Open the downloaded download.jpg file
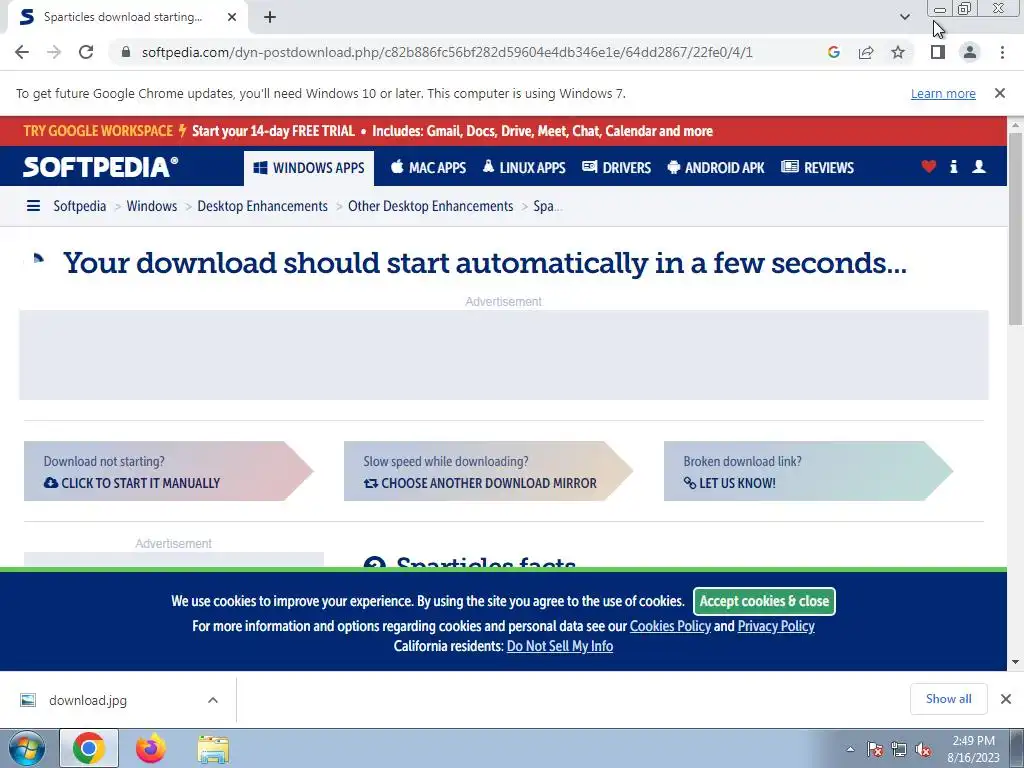This screenshot has width=1024, height=768. (x=88, y=700)
